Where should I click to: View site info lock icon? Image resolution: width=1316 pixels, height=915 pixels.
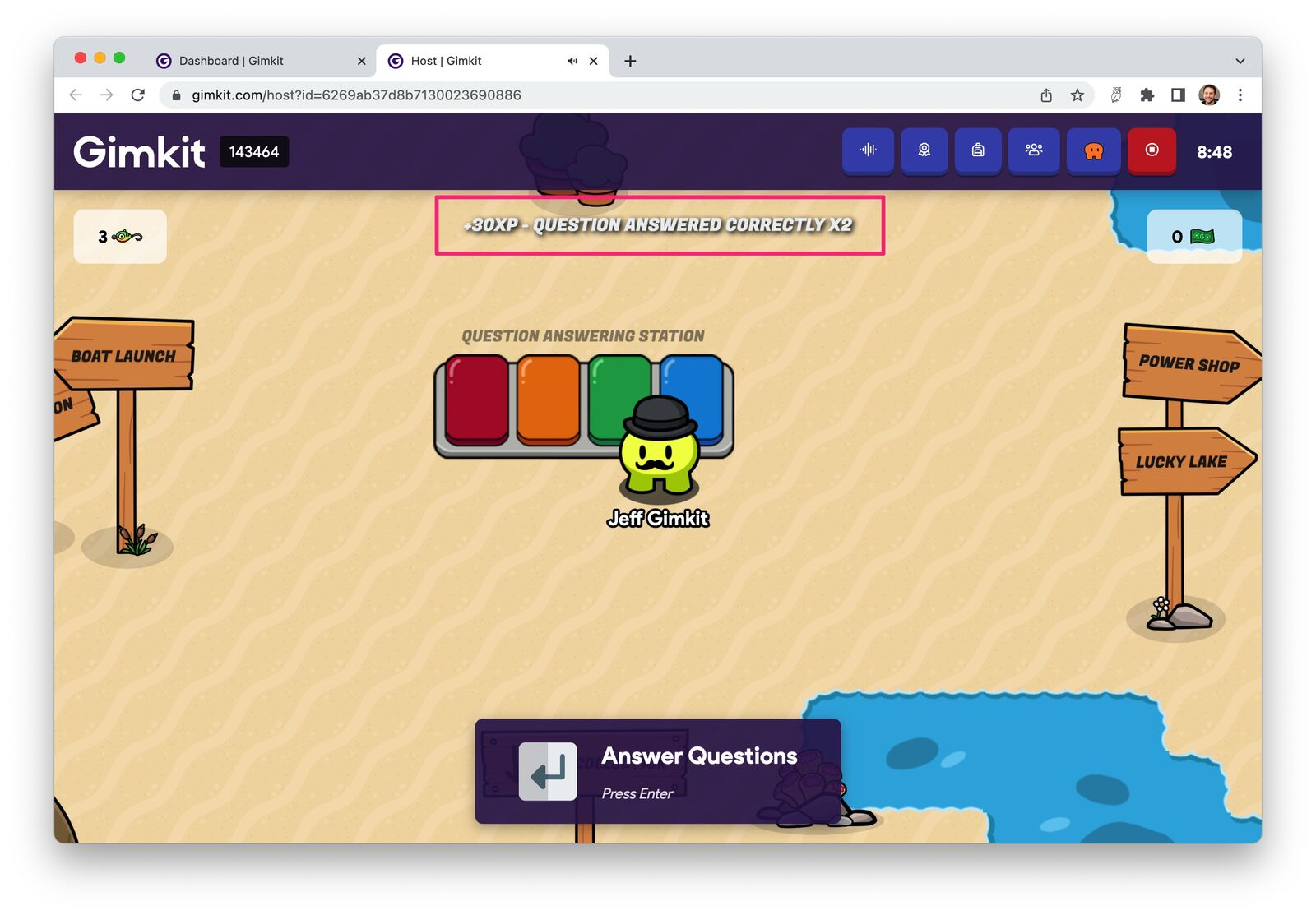pyautogui.click(x=176, y=95)
